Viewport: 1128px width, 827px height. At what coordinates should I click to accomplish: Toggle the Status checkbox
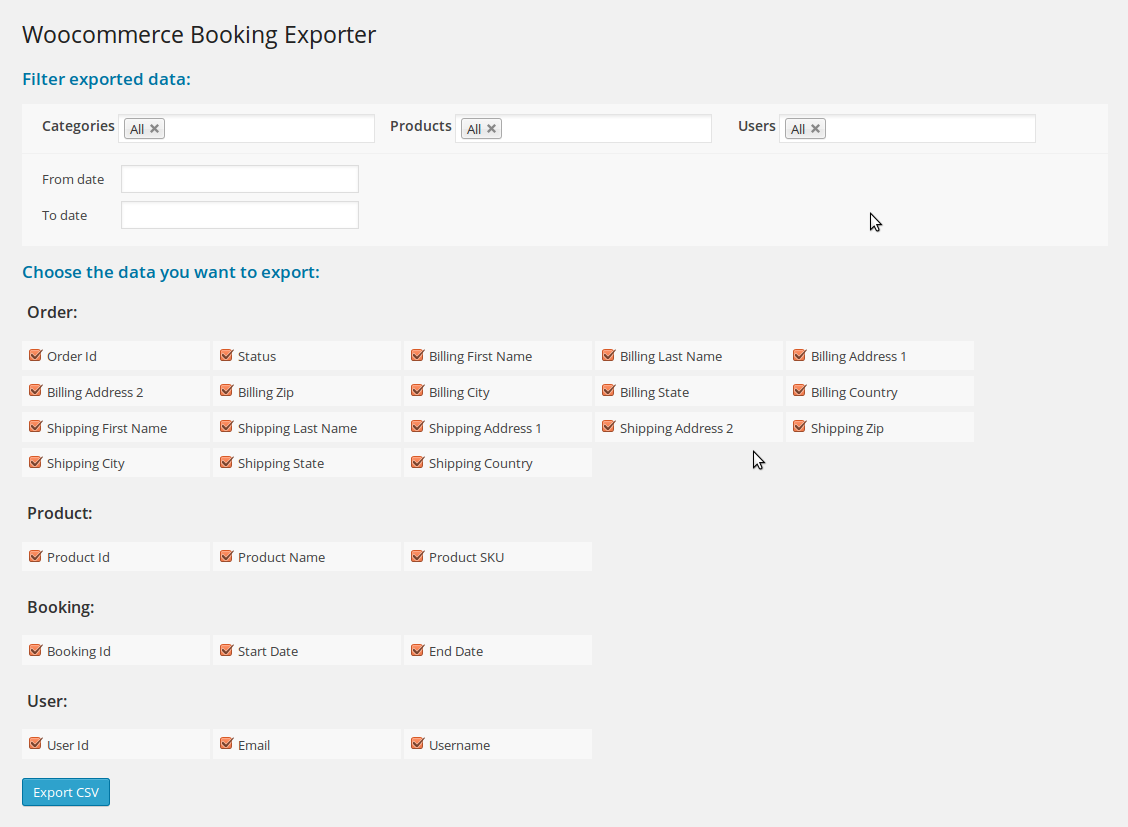pos(226,355)
